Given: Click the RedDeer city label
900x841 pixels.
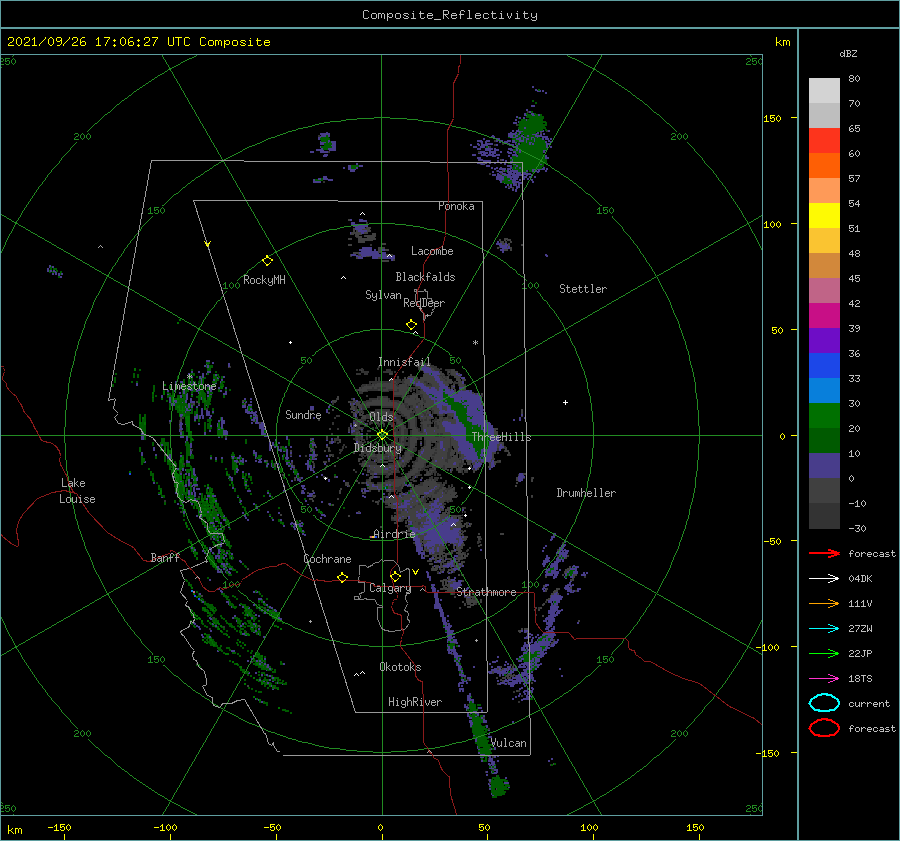Looking at the screenshot, I should [424, 303].
